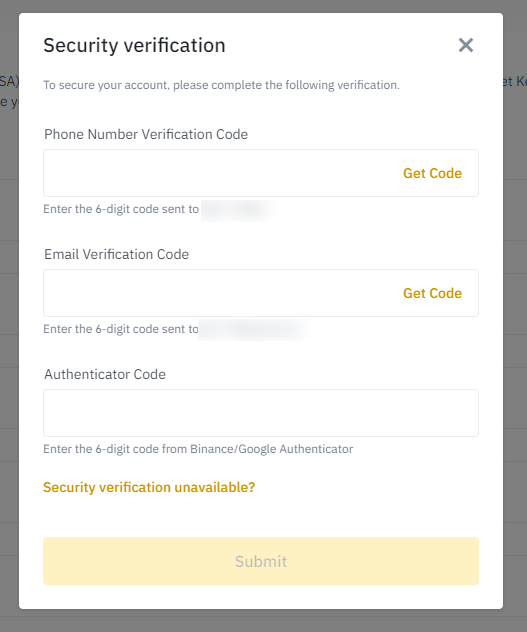Get Code for phone number verification
This screenshot has height=632, width=527.
click(x=432, y=173)
